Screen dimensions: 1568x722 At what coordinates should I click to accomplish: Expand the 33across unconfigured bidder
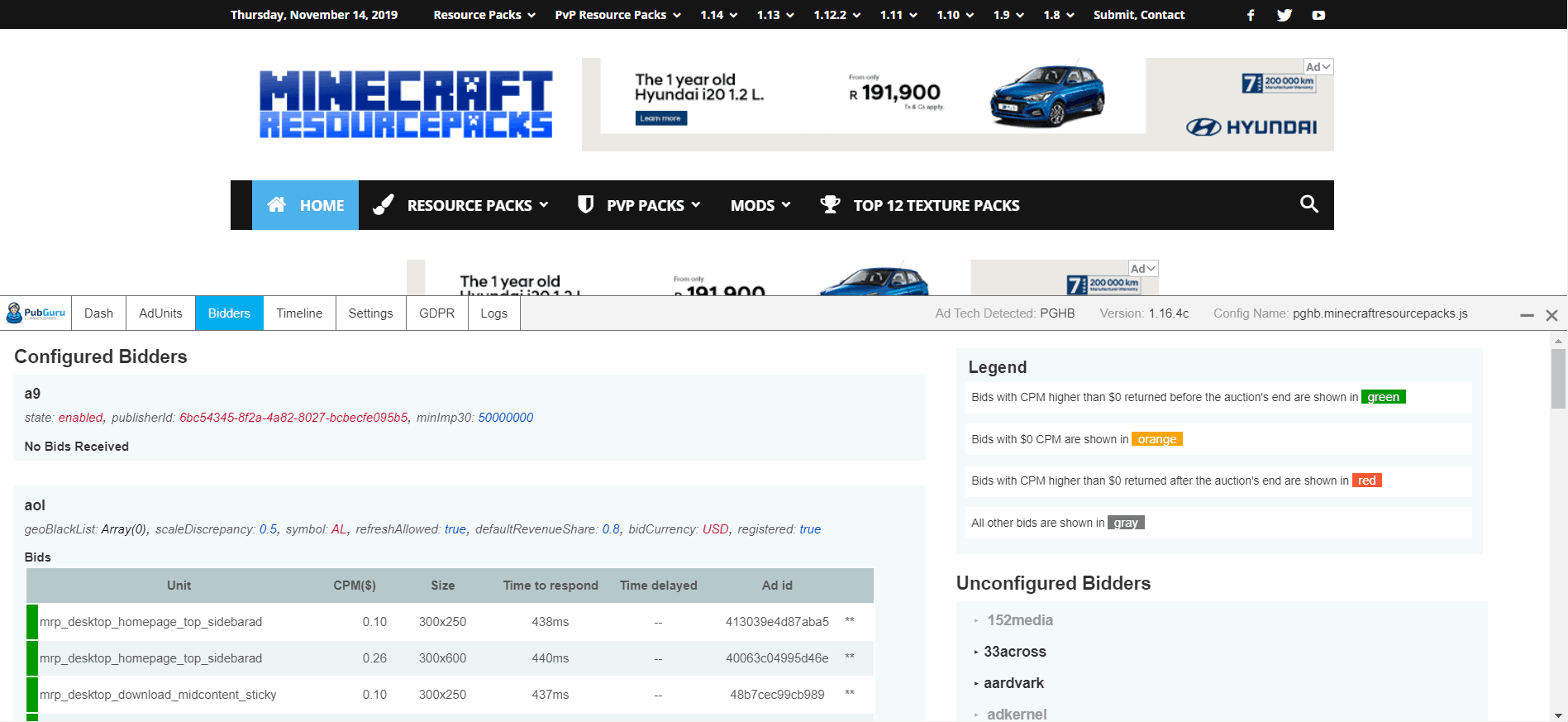click(1010, 652)
